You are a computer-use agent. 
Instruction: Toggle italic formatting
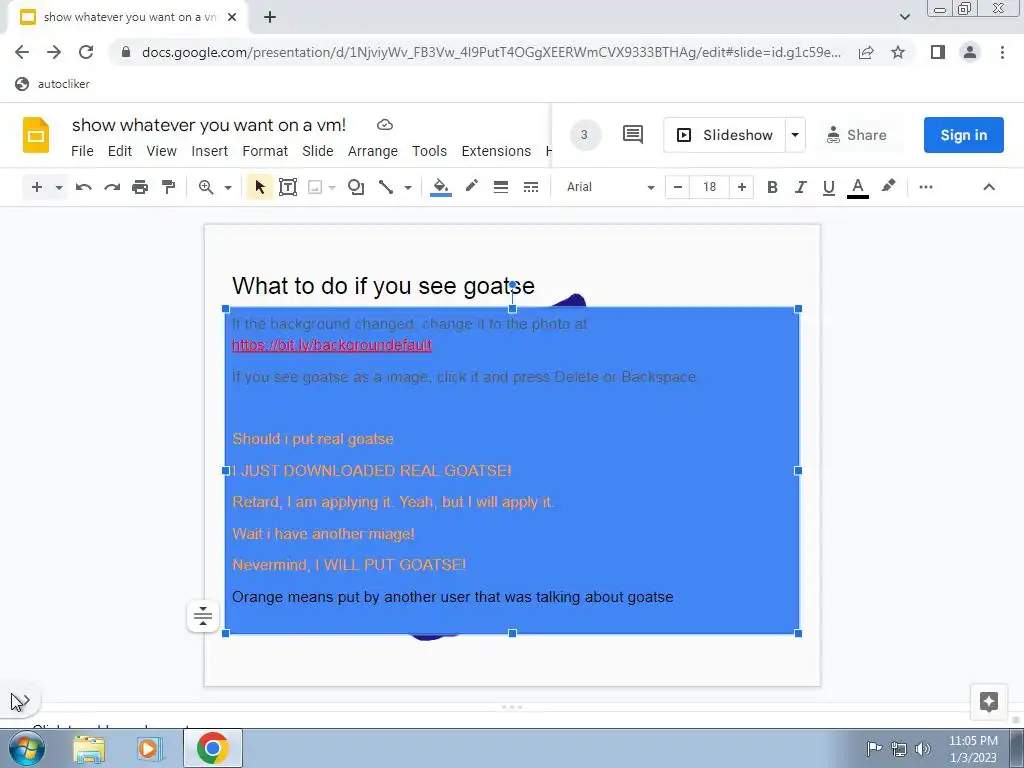click(x=801, y=187)
